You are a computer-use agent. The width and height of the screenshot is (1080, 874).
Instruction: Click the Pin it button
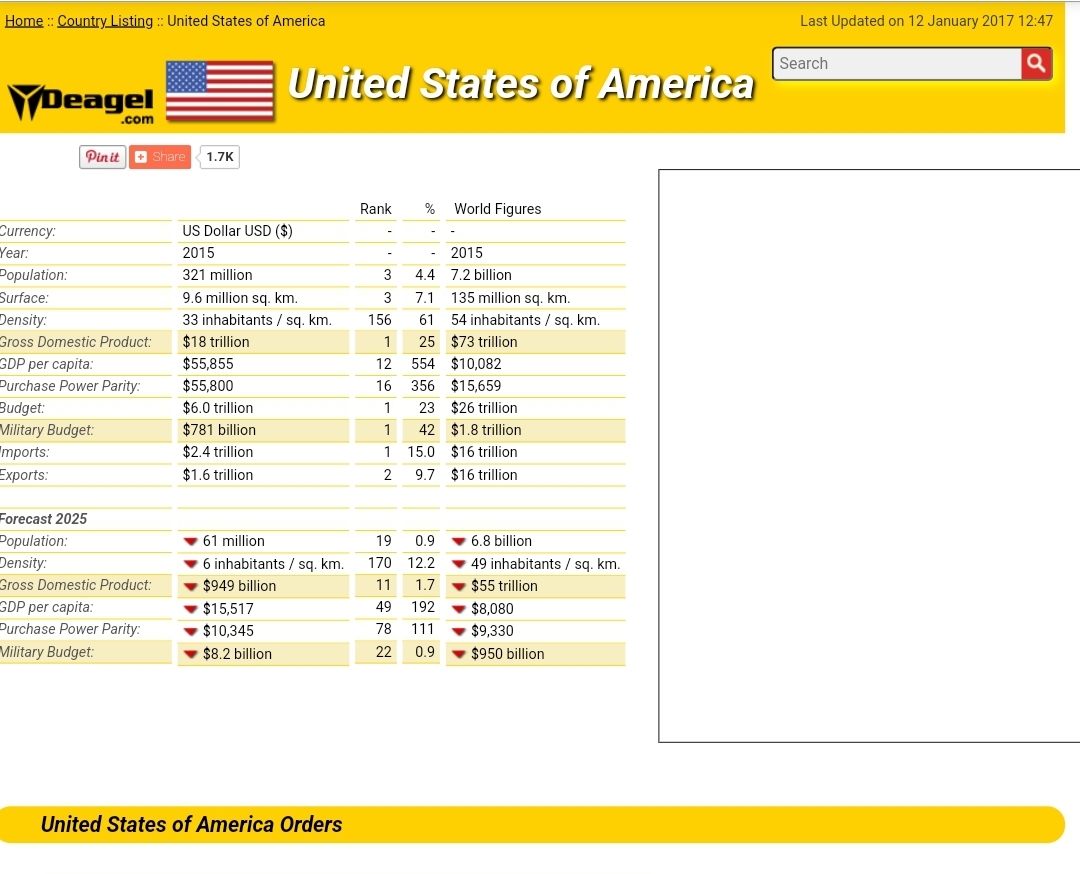click(103, 157)
